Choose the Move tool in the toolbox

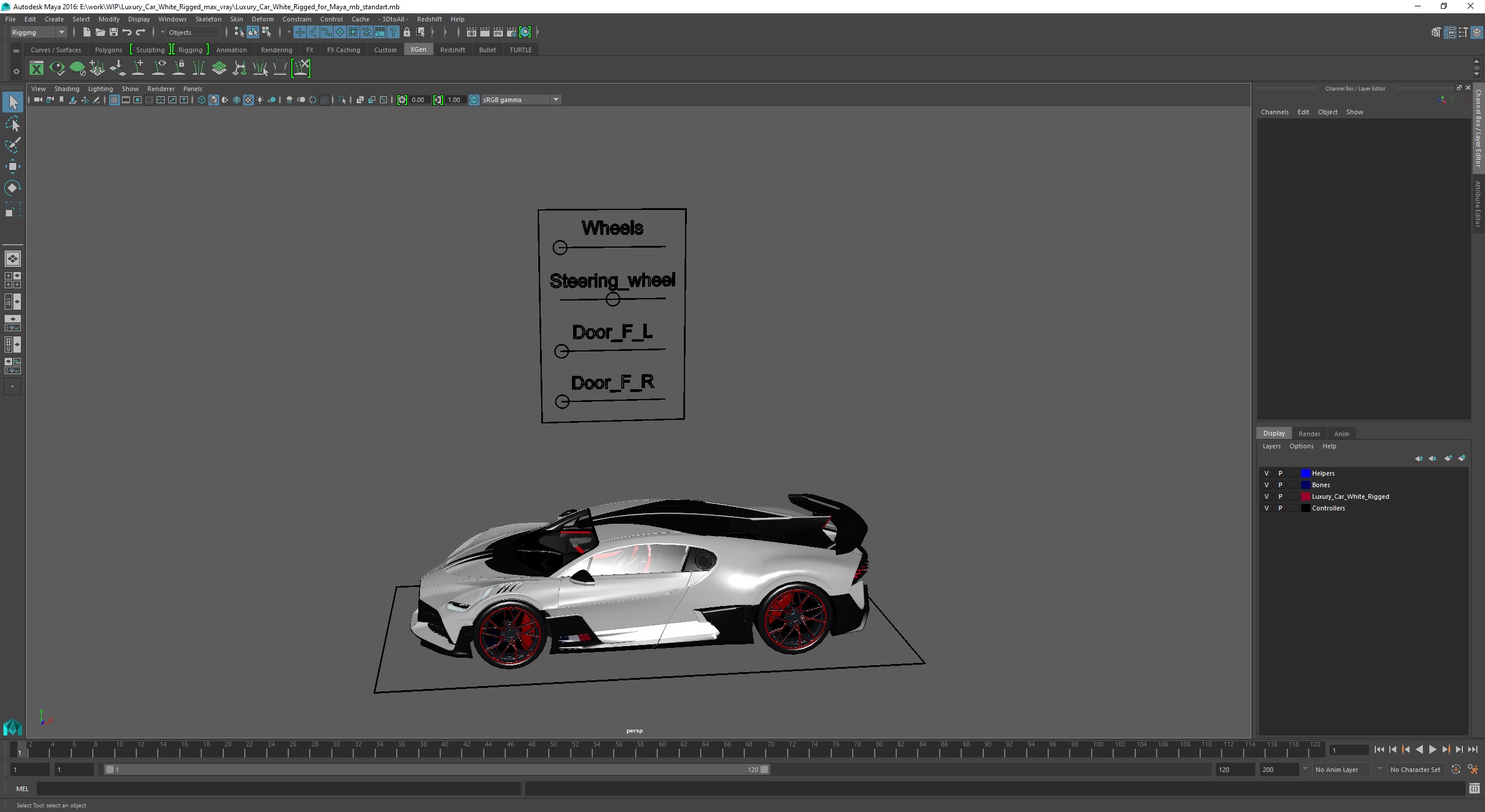click(x=13, y=166)
